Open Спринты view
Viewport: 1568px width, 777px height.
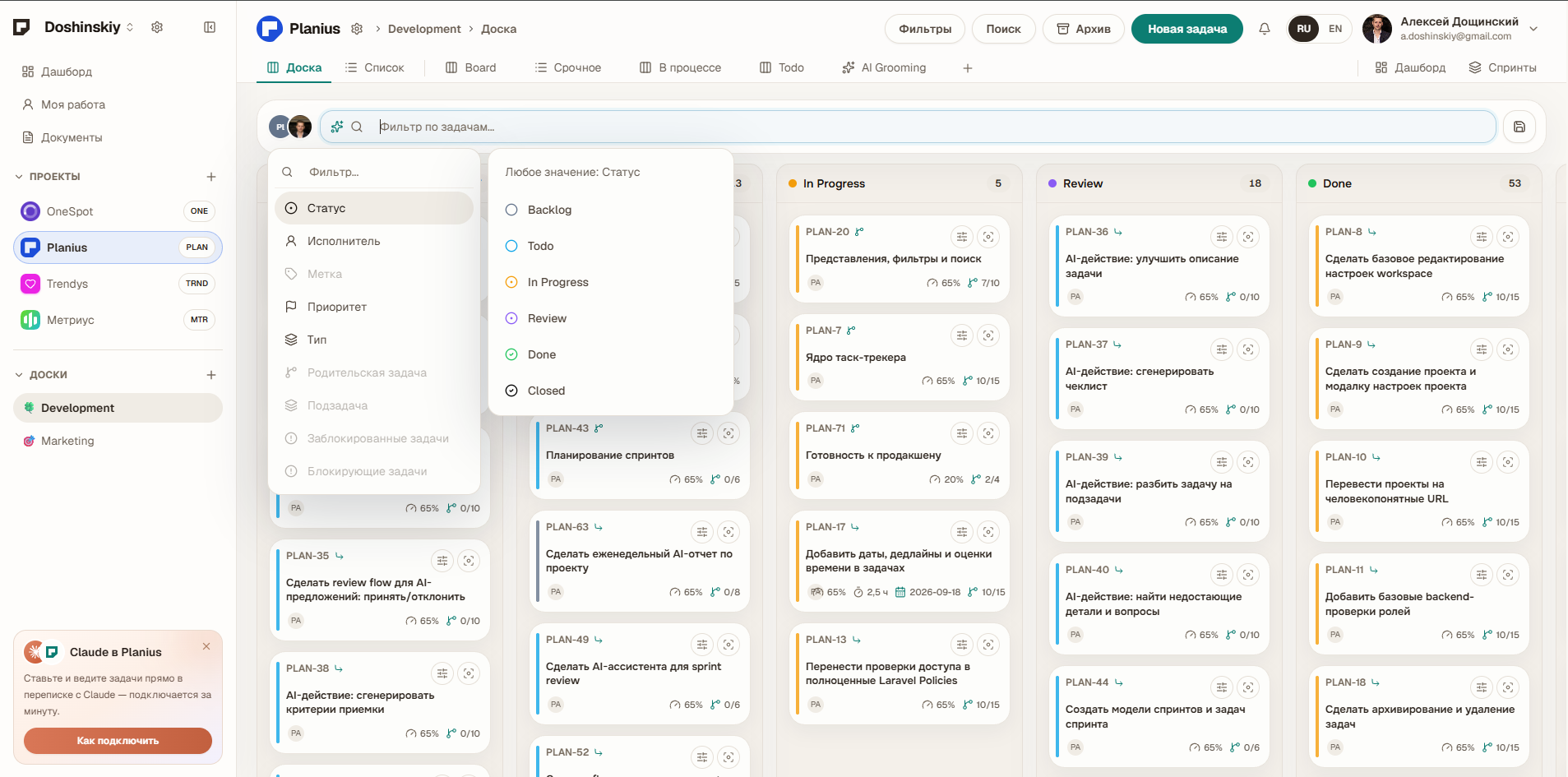pos(1503,67)
